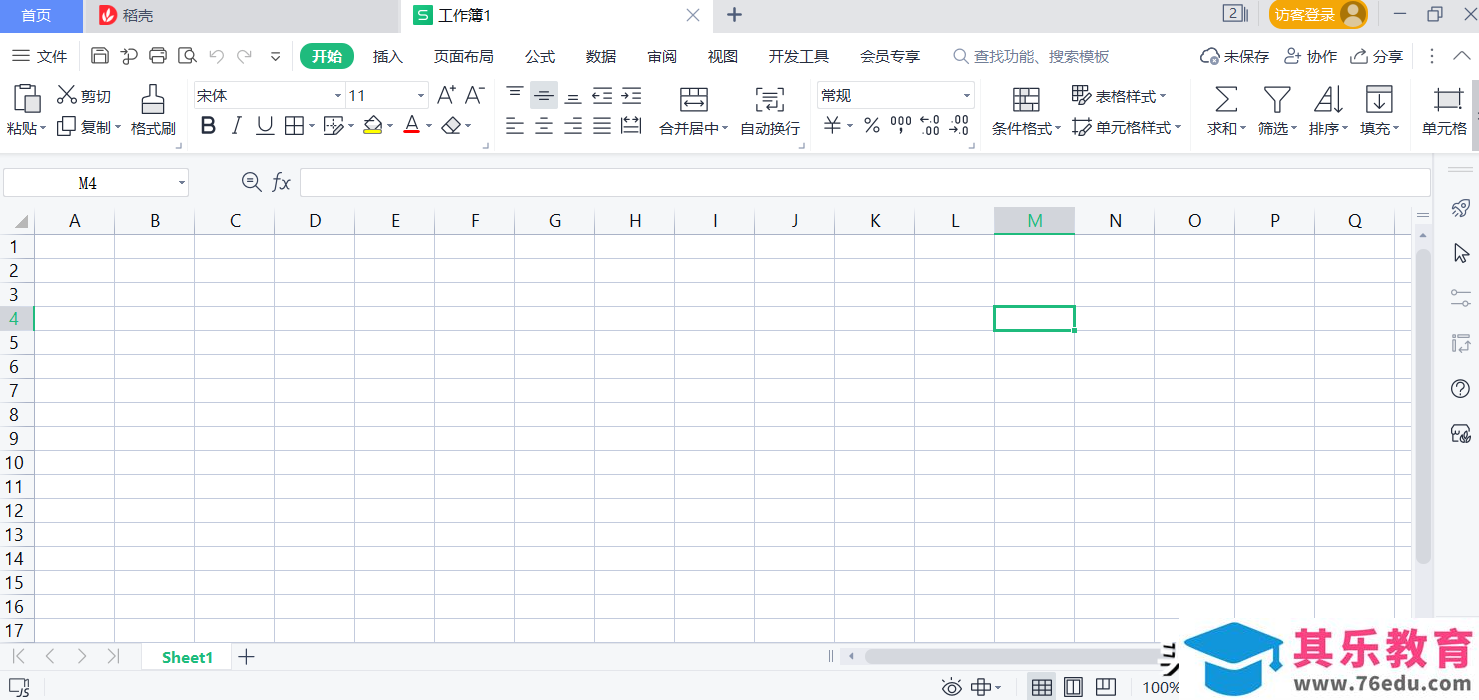Open the number format dropdown (常规)
1479x700 pixels.
coord(967,96)
